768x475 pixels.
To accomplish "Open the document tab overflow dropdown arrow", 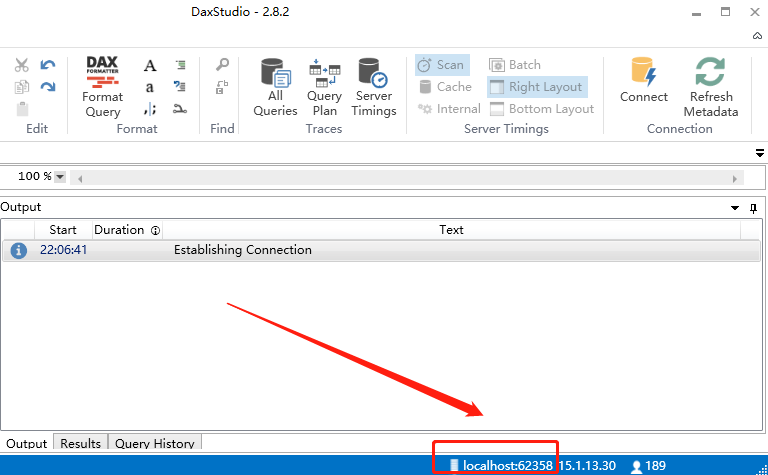I will 760,153.
